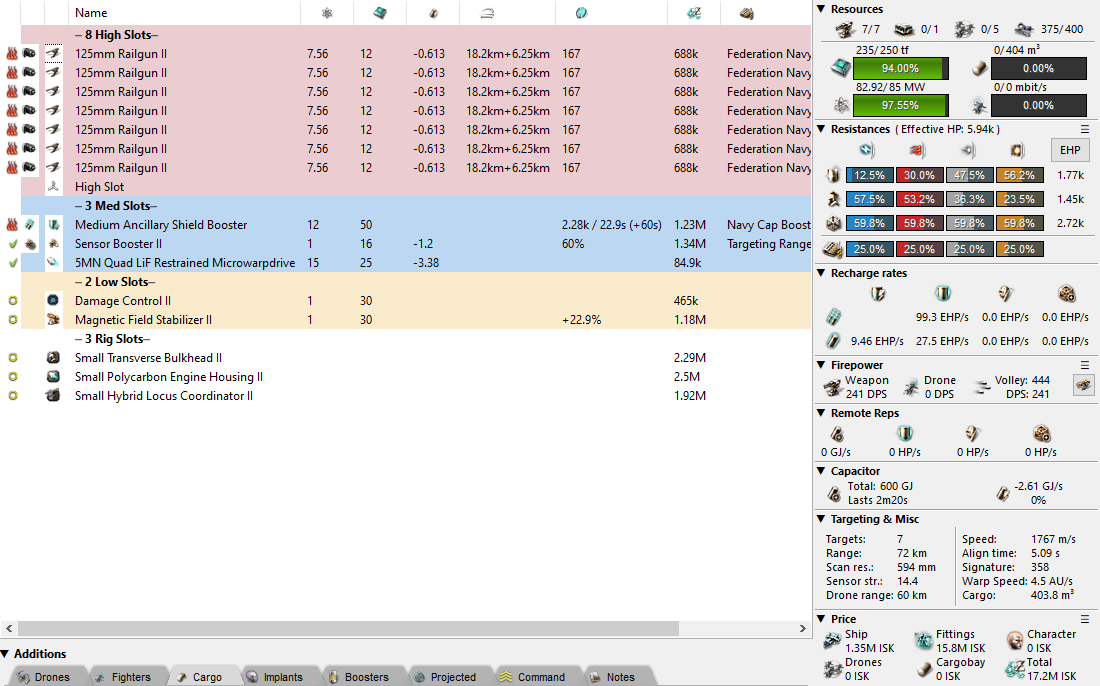Collapse the Resources panel
Screen dimensions: 1100x686
pyautogui.click(x=821, y=9)
